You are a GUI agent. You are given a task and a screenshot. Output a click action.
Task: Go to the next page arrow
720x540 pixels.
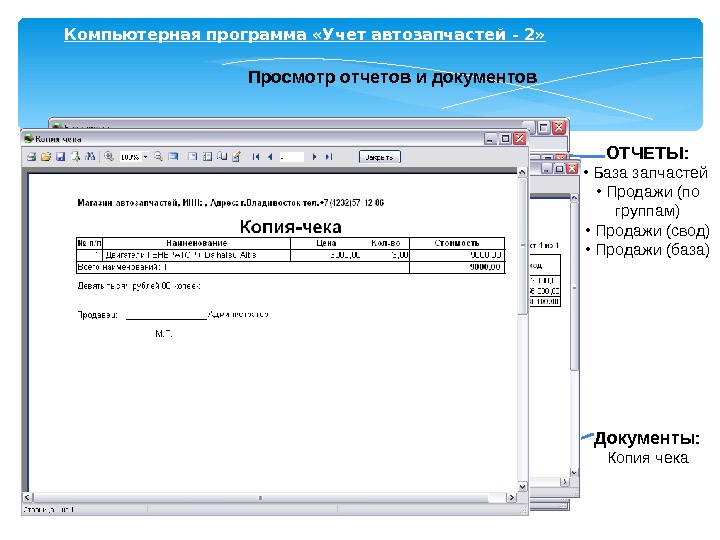pyautogui.click(x=315, y=157)
